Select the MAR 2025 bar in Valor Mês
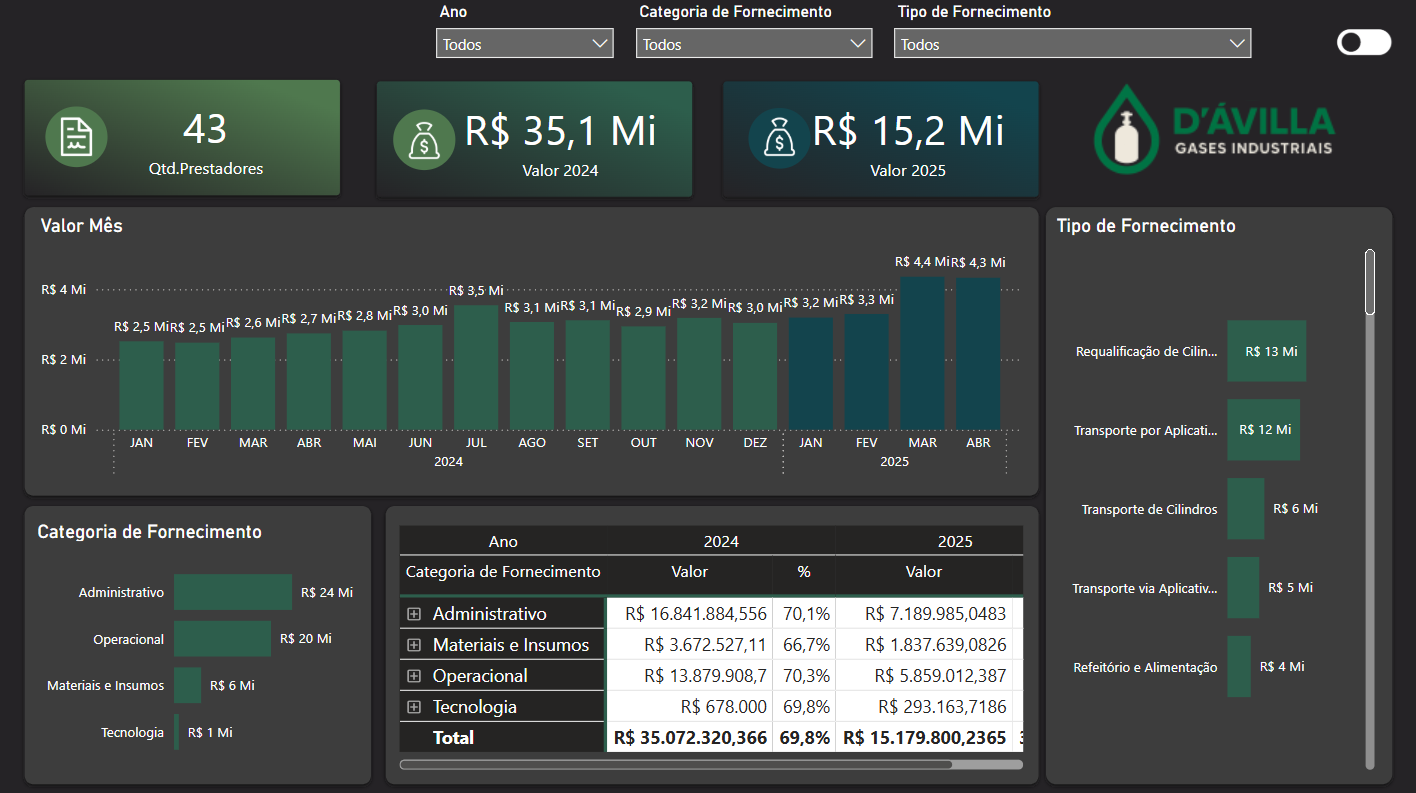1416x793 pixels. 922,353
